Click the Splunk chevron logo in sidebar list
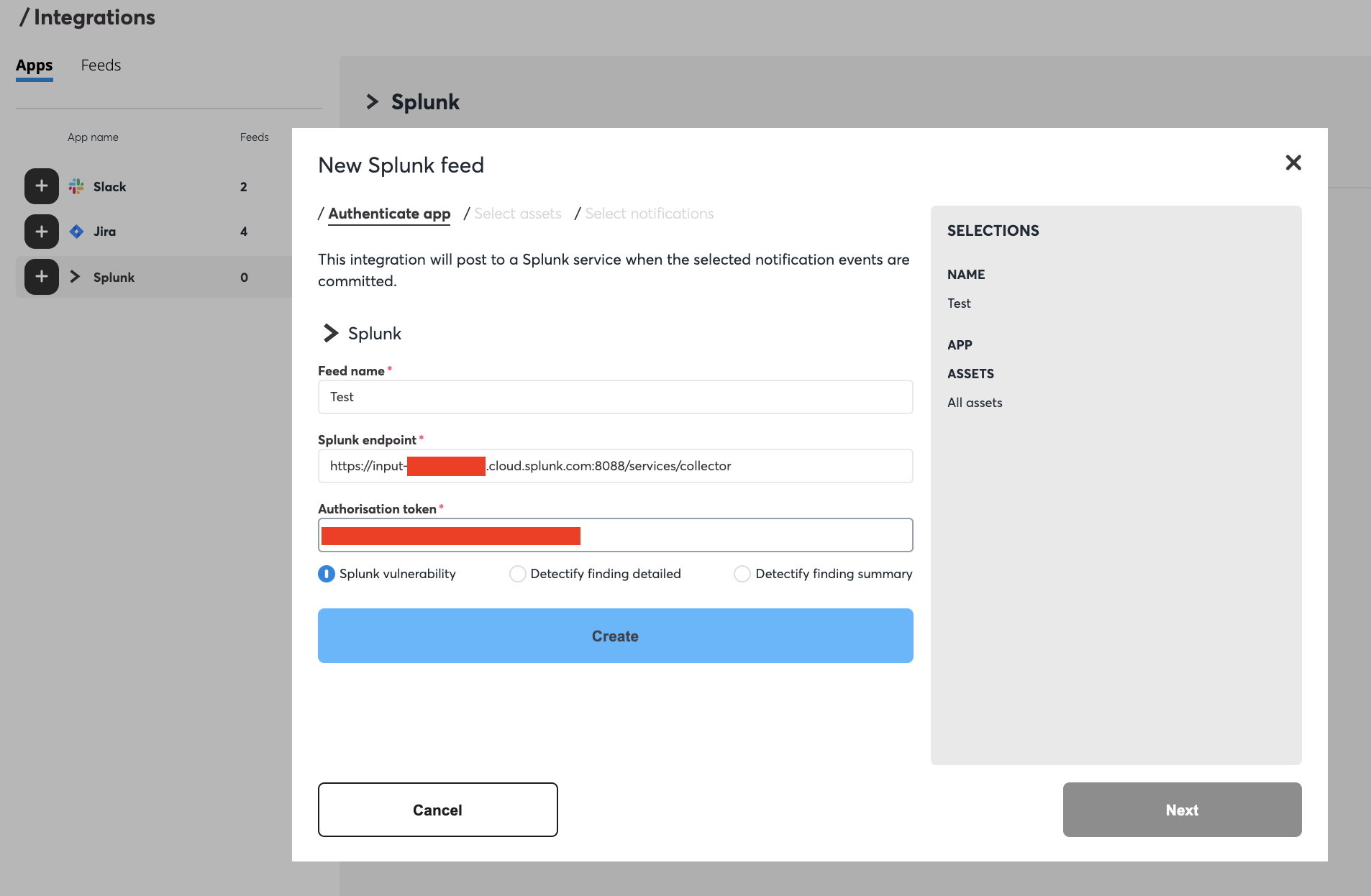The width and height of the screenshot is (1371, 896). click(x=75, y=277)
